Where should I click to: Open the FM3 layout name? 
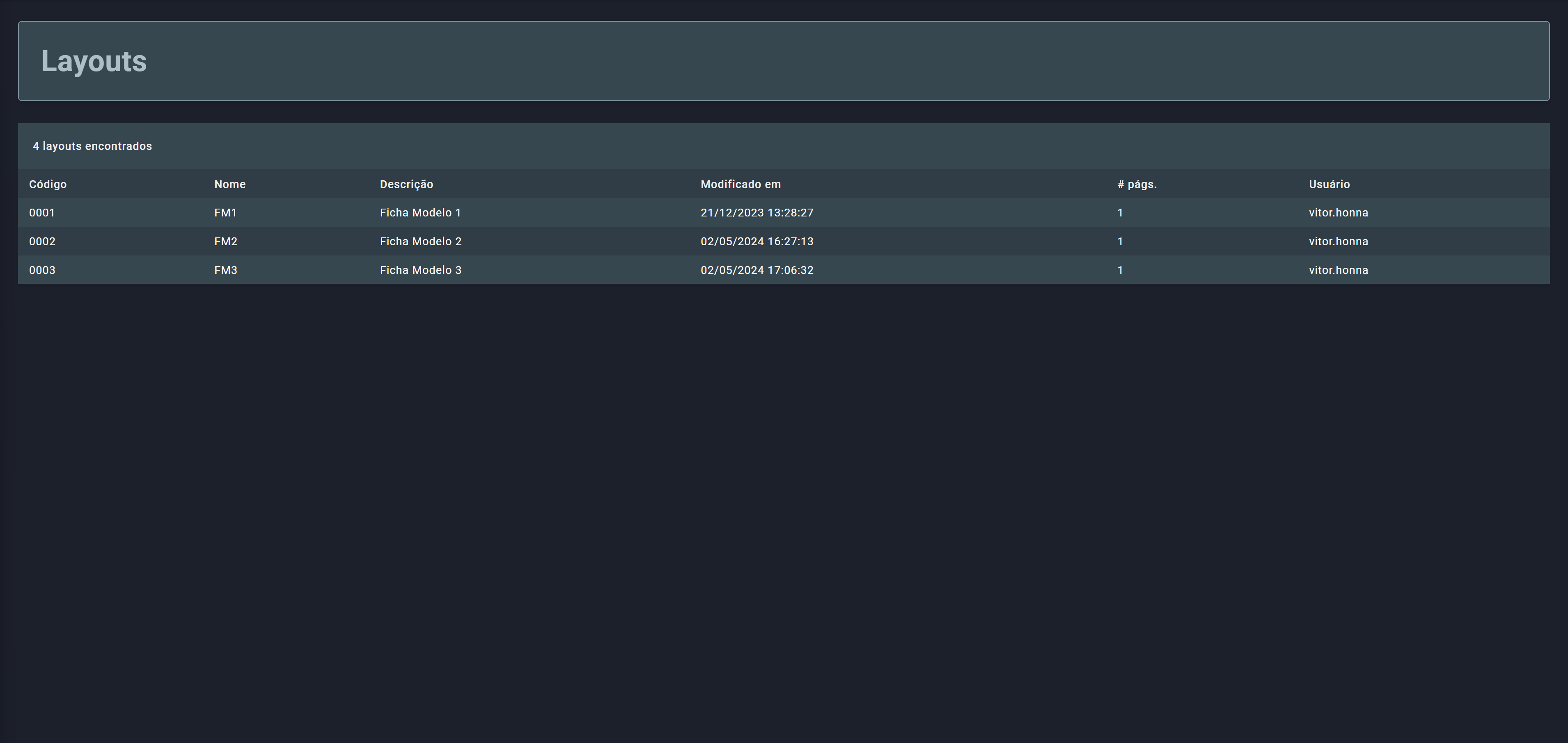(226, 270)
